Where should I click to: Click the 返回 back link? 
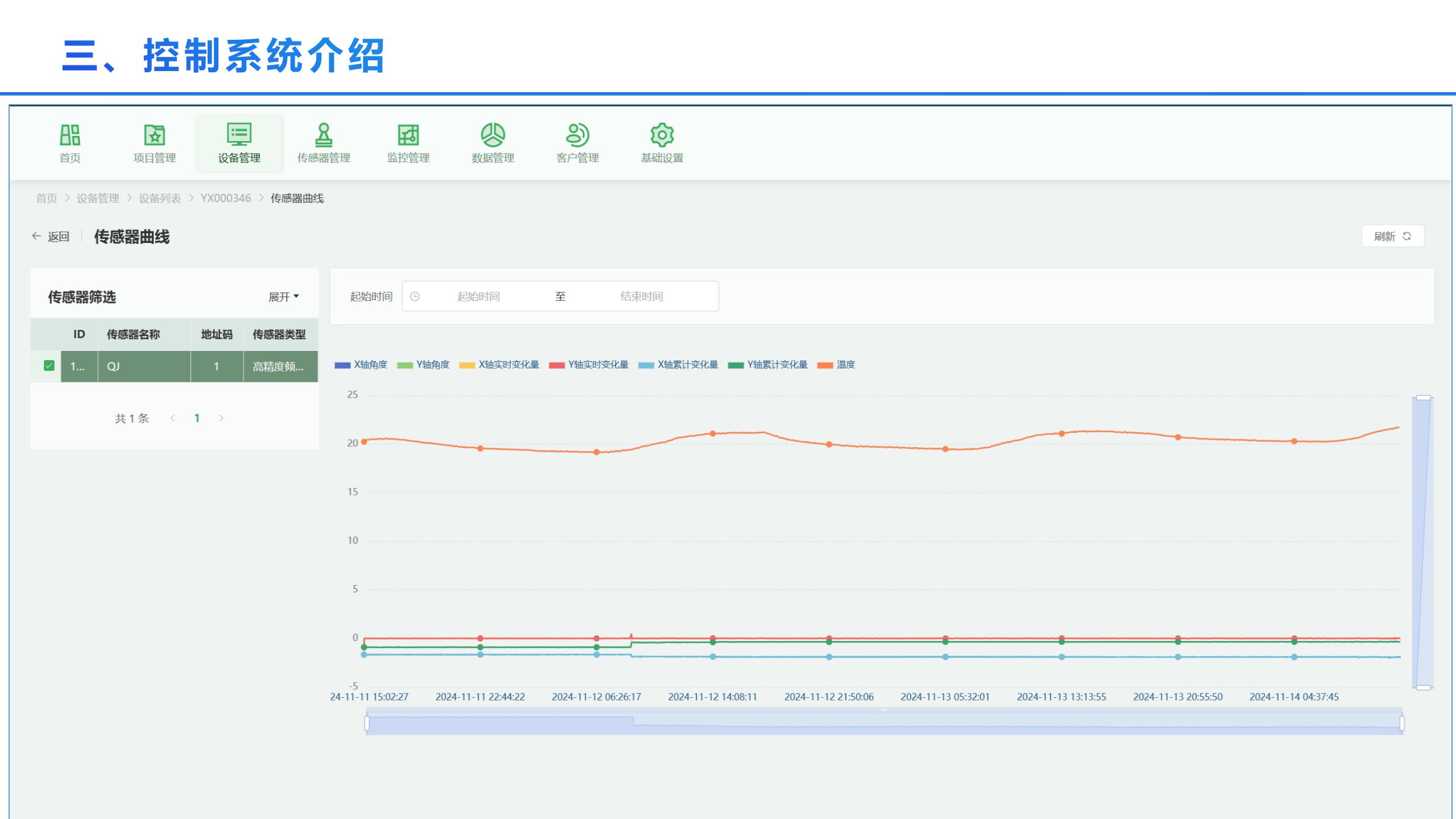[58, 237]
